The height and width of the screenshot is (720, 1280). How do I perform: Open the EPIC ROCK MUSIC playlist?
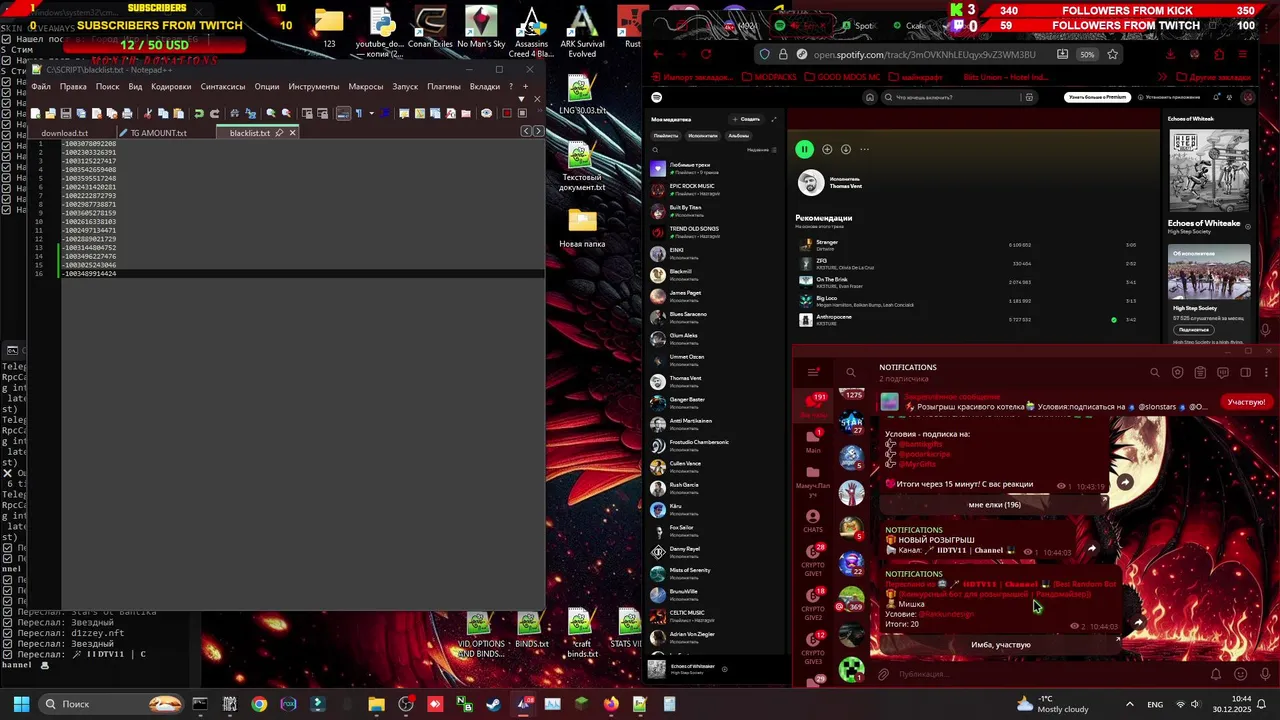coord(714,189)
